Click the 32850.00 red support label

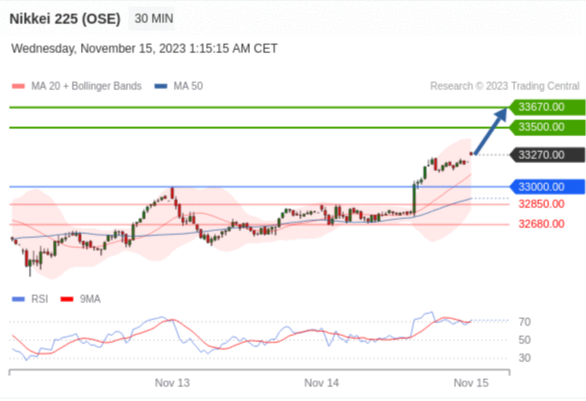tap(541, 204)
